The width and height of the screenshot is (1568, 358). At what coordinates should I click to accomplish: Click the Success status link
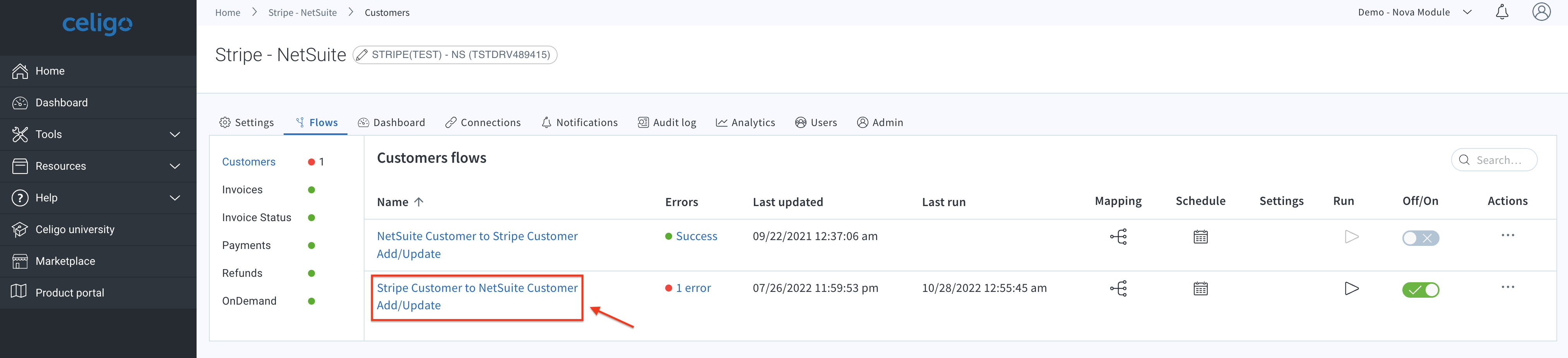696,237
